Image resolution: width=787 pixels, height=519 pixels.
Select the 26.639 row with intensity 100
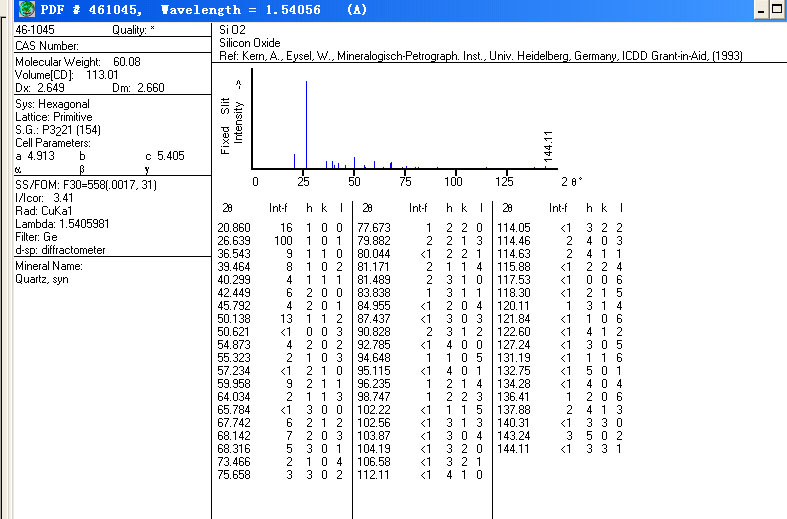click(x=281, y=240)
